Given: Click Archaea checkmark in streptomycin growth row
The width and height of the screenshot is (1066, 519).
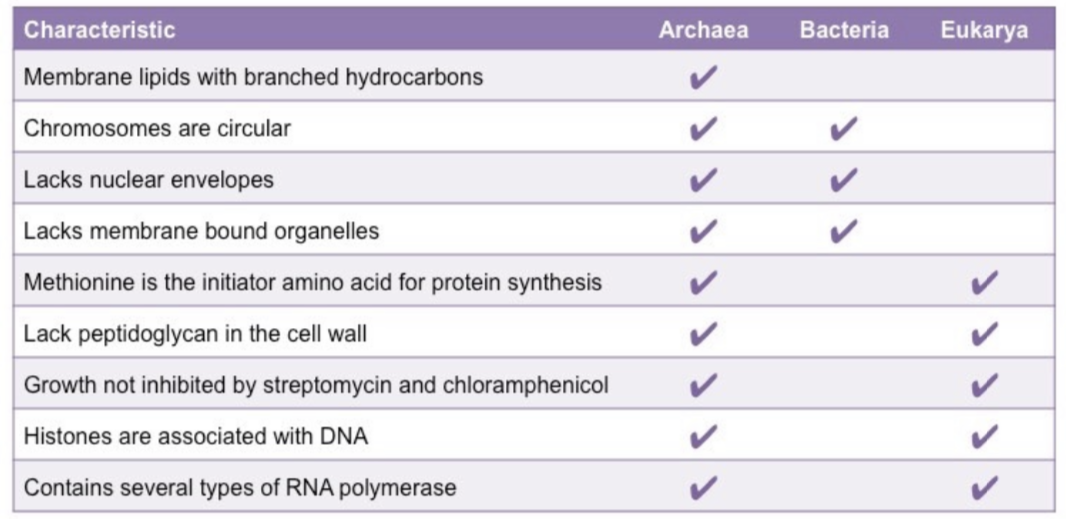Looking at the screenshot, I should pos(704,385).
